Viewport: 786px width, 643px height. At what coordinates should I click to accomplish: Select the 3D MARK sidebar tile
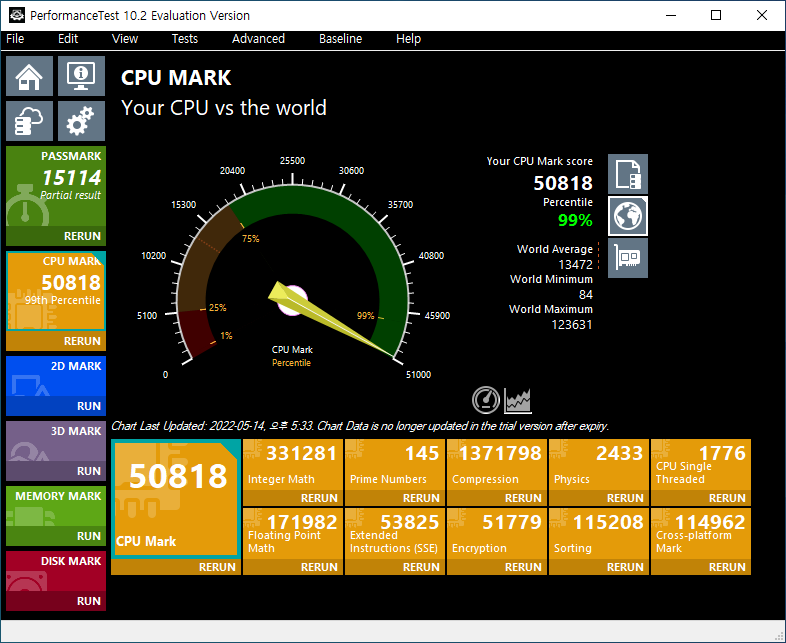(x=56, y=442)
